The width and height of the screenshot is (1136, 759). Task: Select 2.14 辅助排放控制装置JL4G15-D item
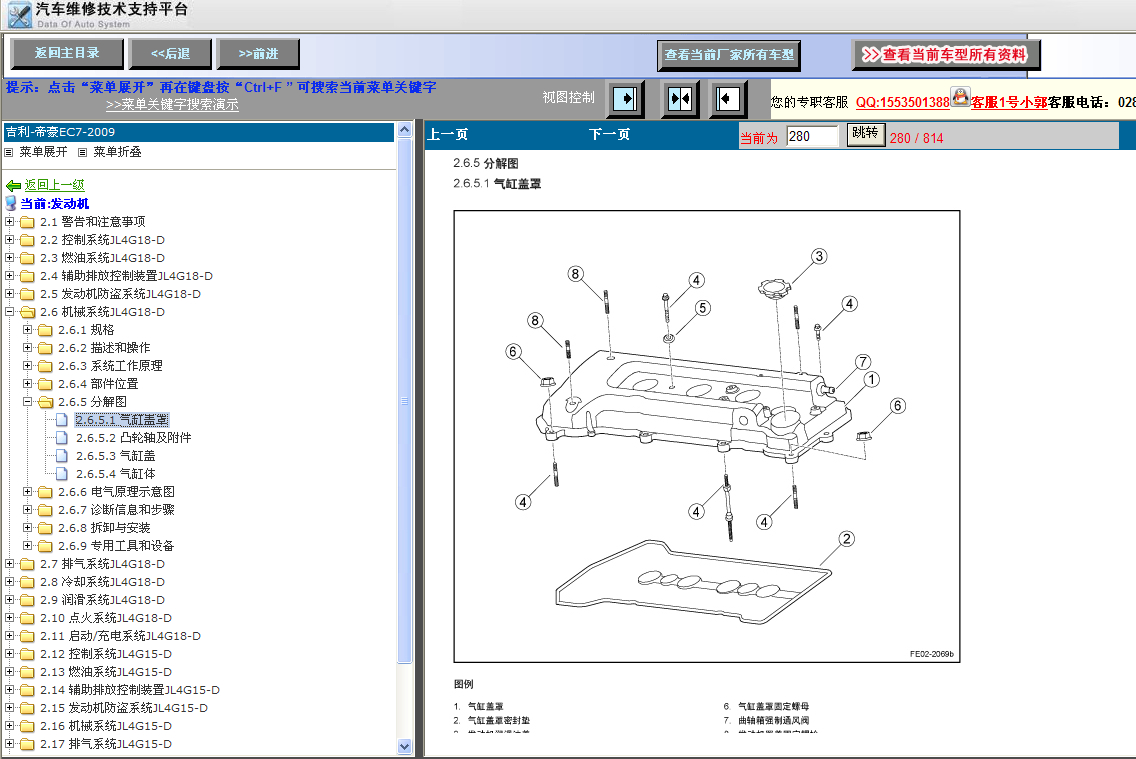(130, 690)
